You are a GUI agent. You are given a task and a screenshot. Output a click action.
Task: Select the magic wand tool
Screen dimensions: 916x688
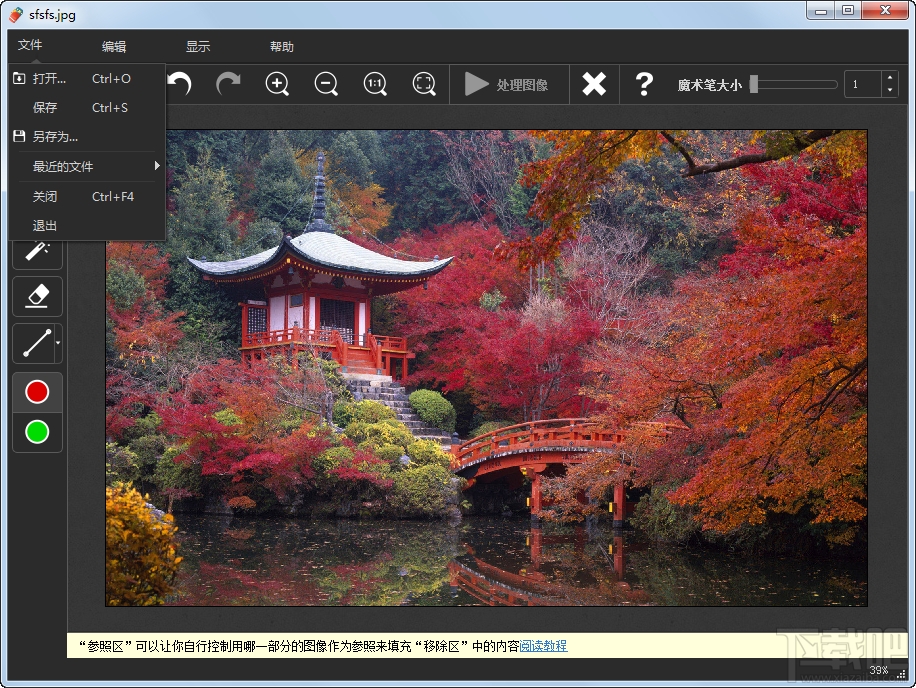pos(37,250)
